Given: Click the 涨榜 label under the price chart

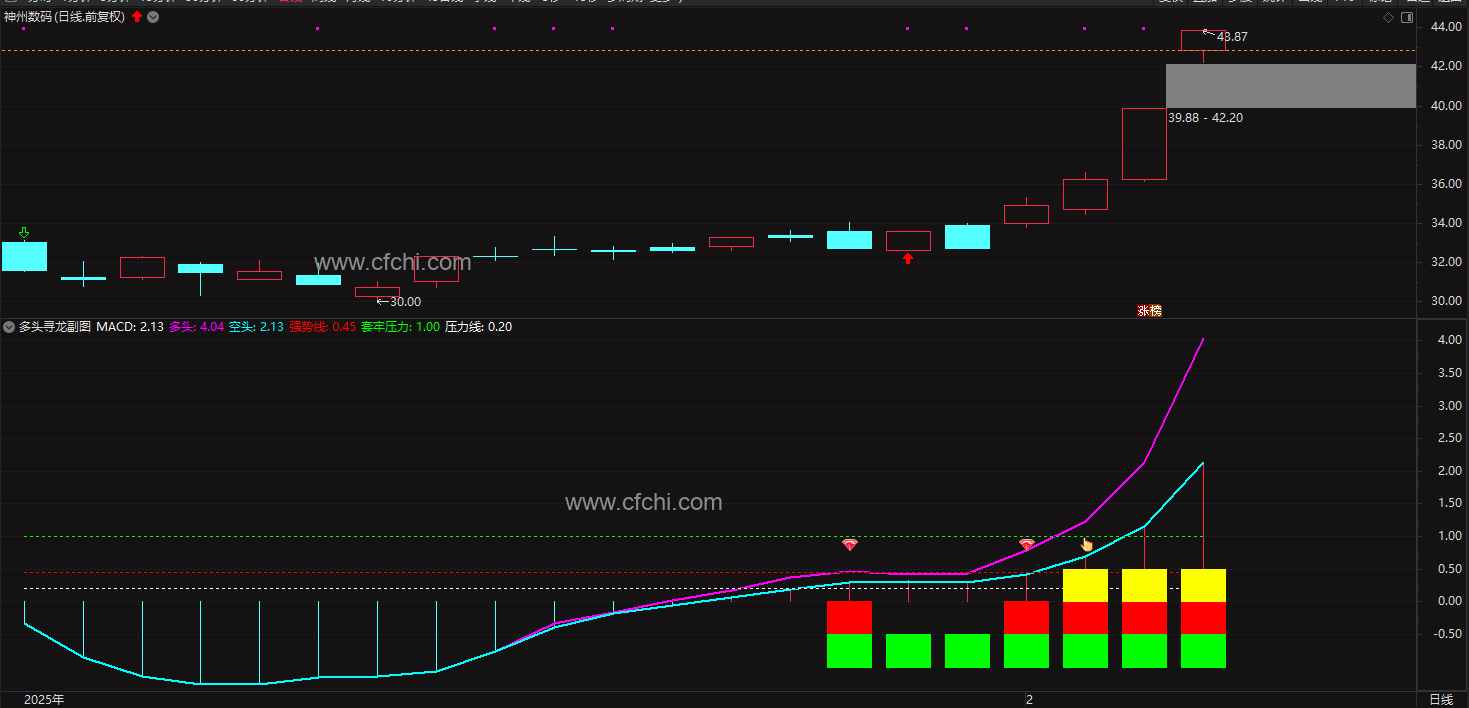Looking at the screenshot, I should click(1149, 310).
